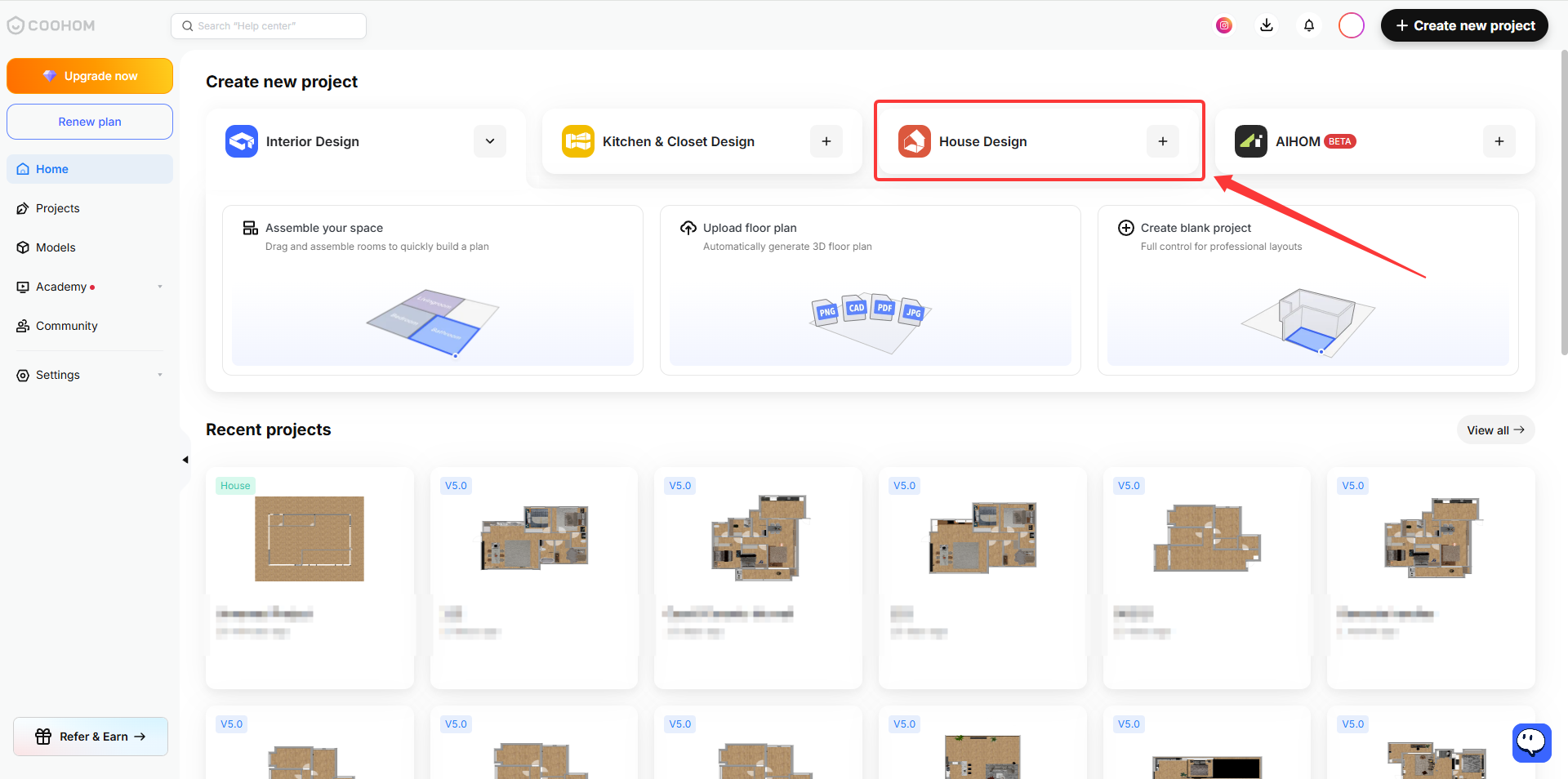This screenshot has width=1568, height=779.
Task: Click the Interior Design label
Action: [313, 141]
